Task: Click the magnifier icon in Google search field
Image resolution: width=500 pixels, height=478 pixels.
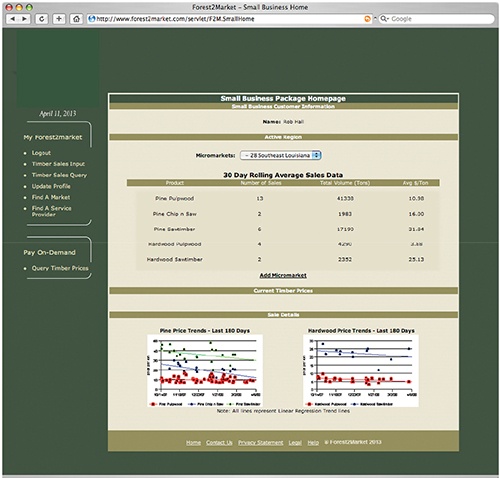Action: (x=384, y=19)
